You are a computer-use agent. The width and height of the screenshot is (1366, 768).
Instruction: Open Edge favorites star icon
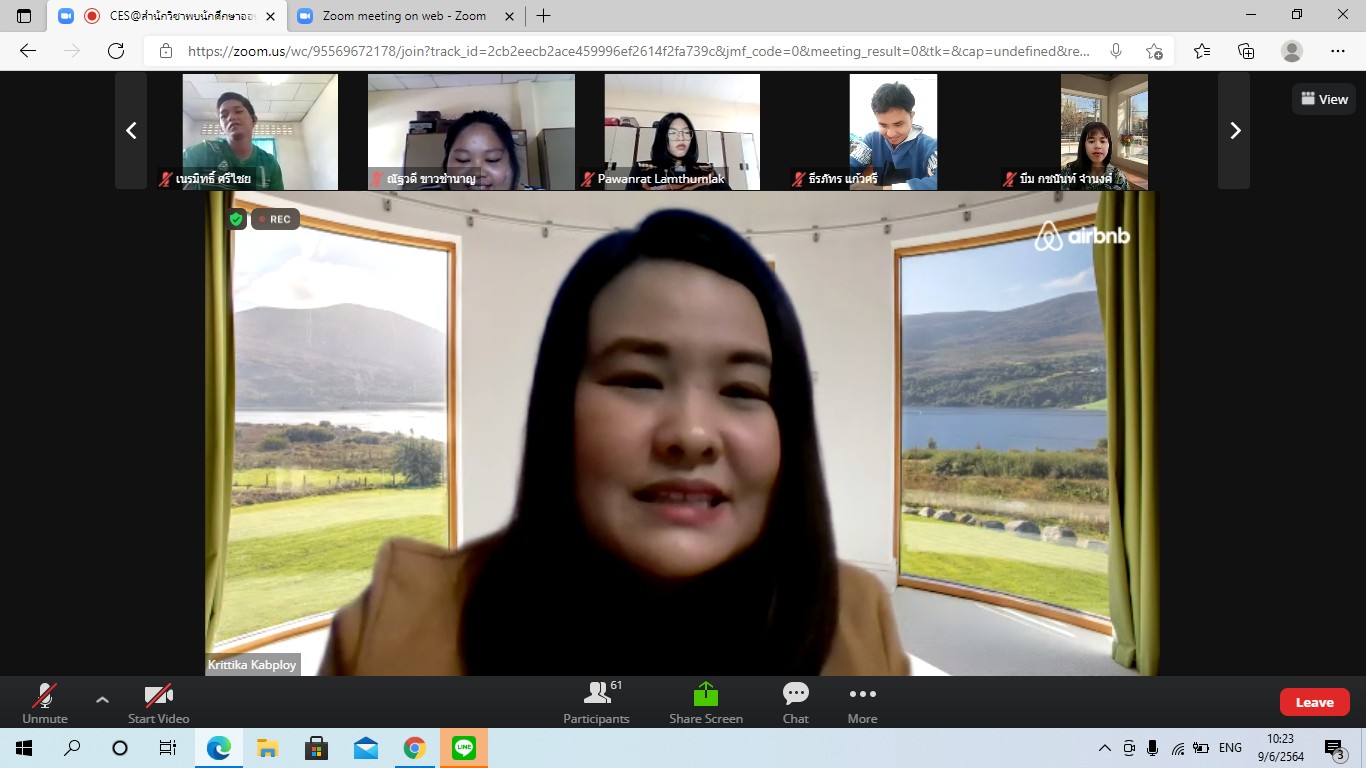[x=1201, y=51]
